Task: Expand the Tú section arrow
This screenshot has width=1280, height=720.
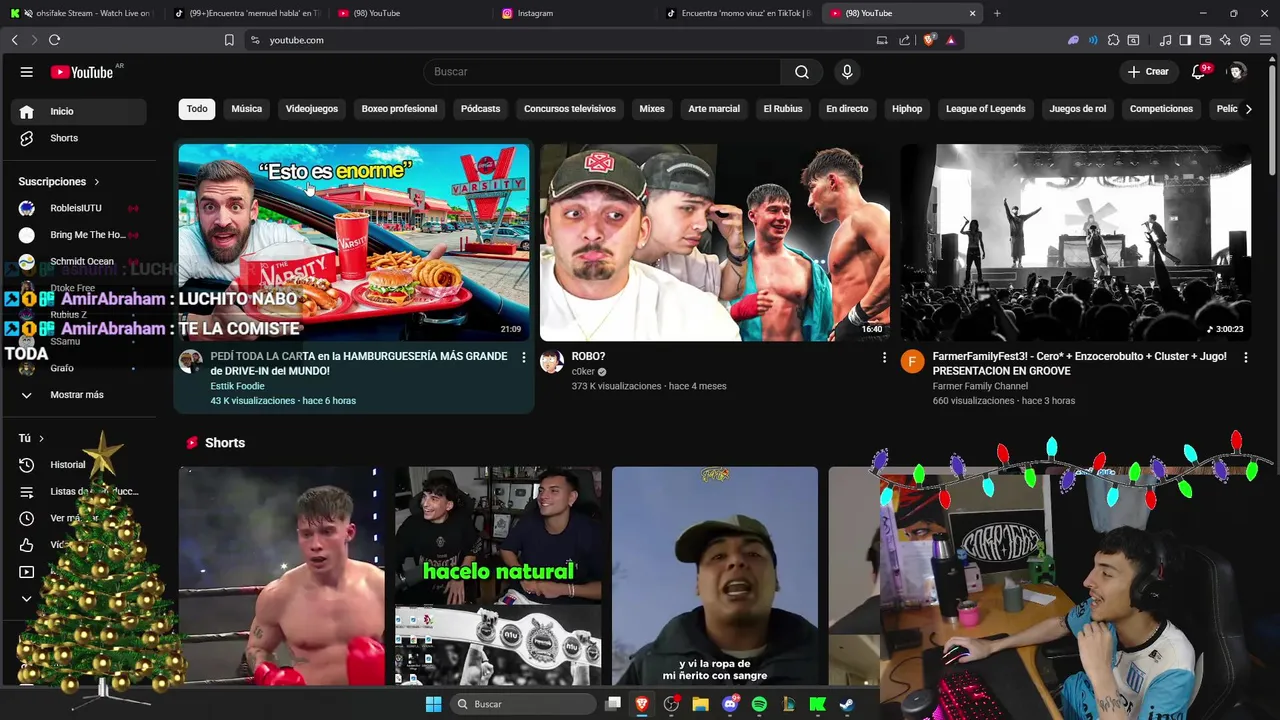Action: [41, 439]
